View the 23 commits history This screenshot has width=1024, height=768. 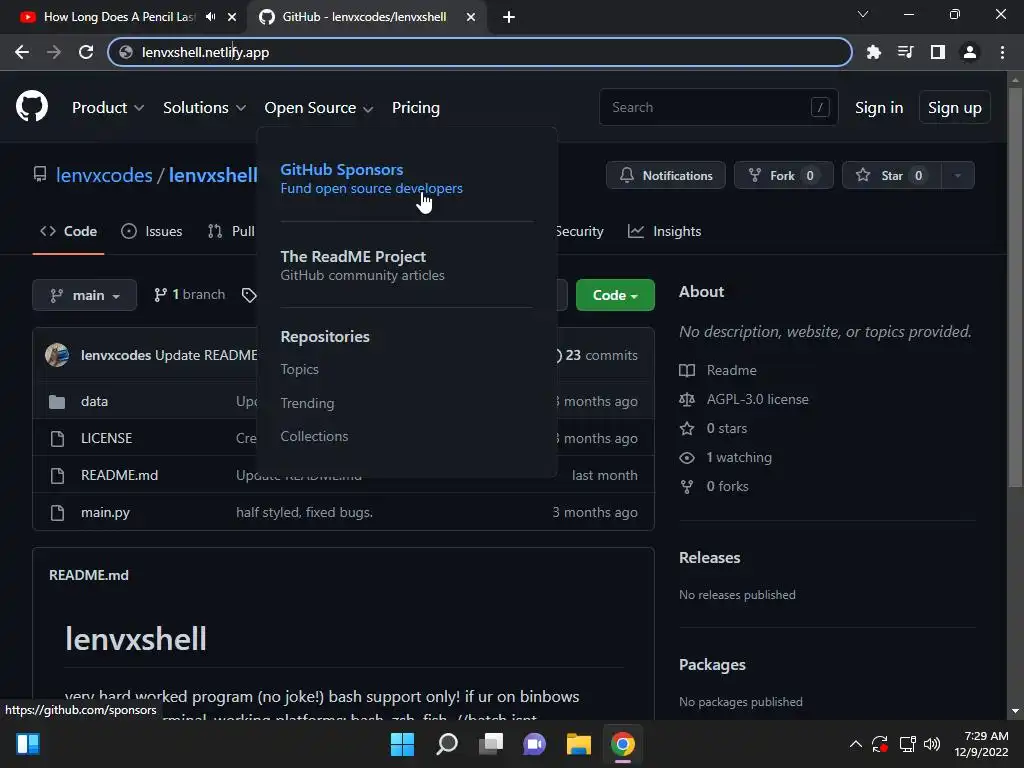(x=596, y=355)
